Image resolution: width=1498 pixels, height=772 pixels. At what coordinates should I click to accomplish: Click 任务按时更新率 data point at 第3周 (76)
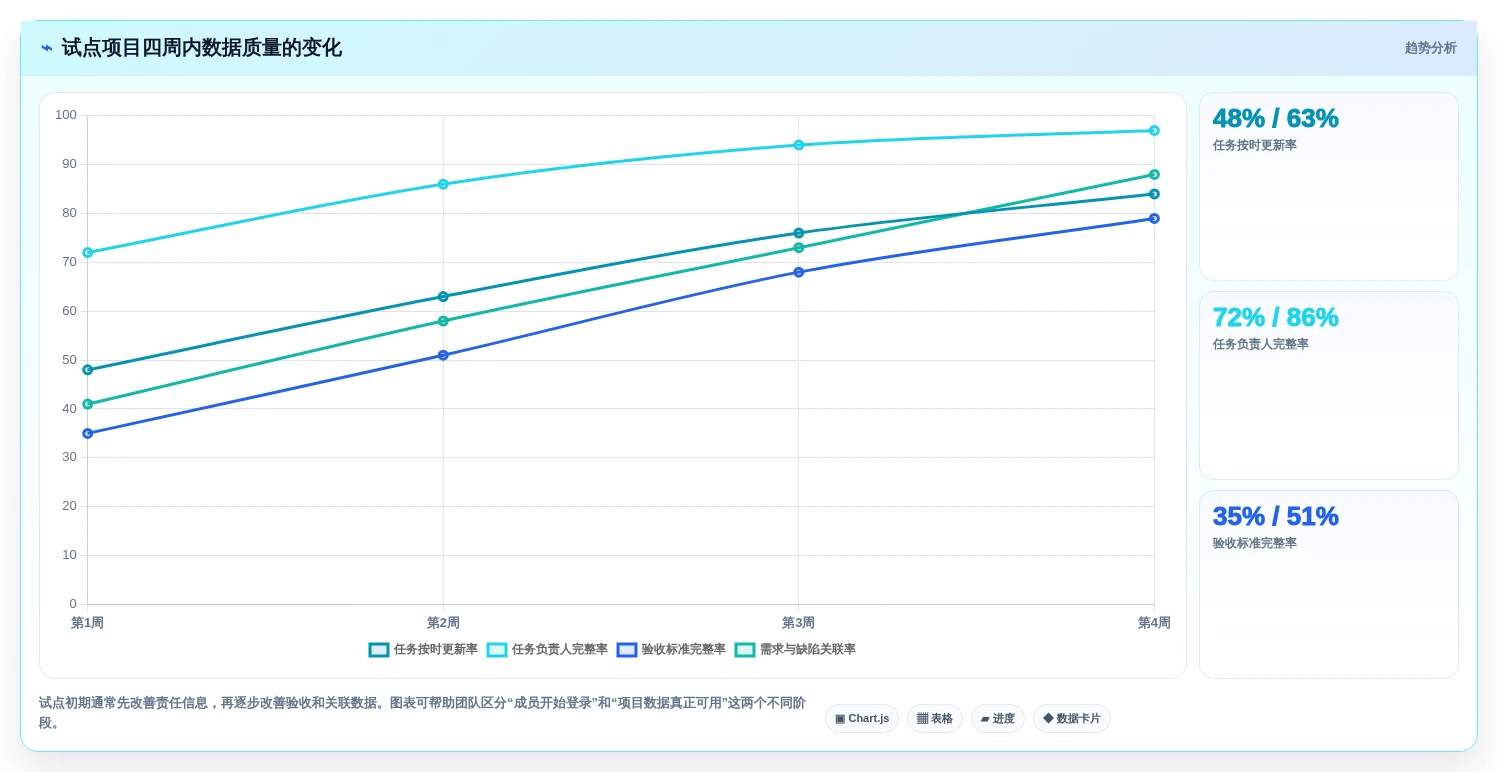pos(799,233)
